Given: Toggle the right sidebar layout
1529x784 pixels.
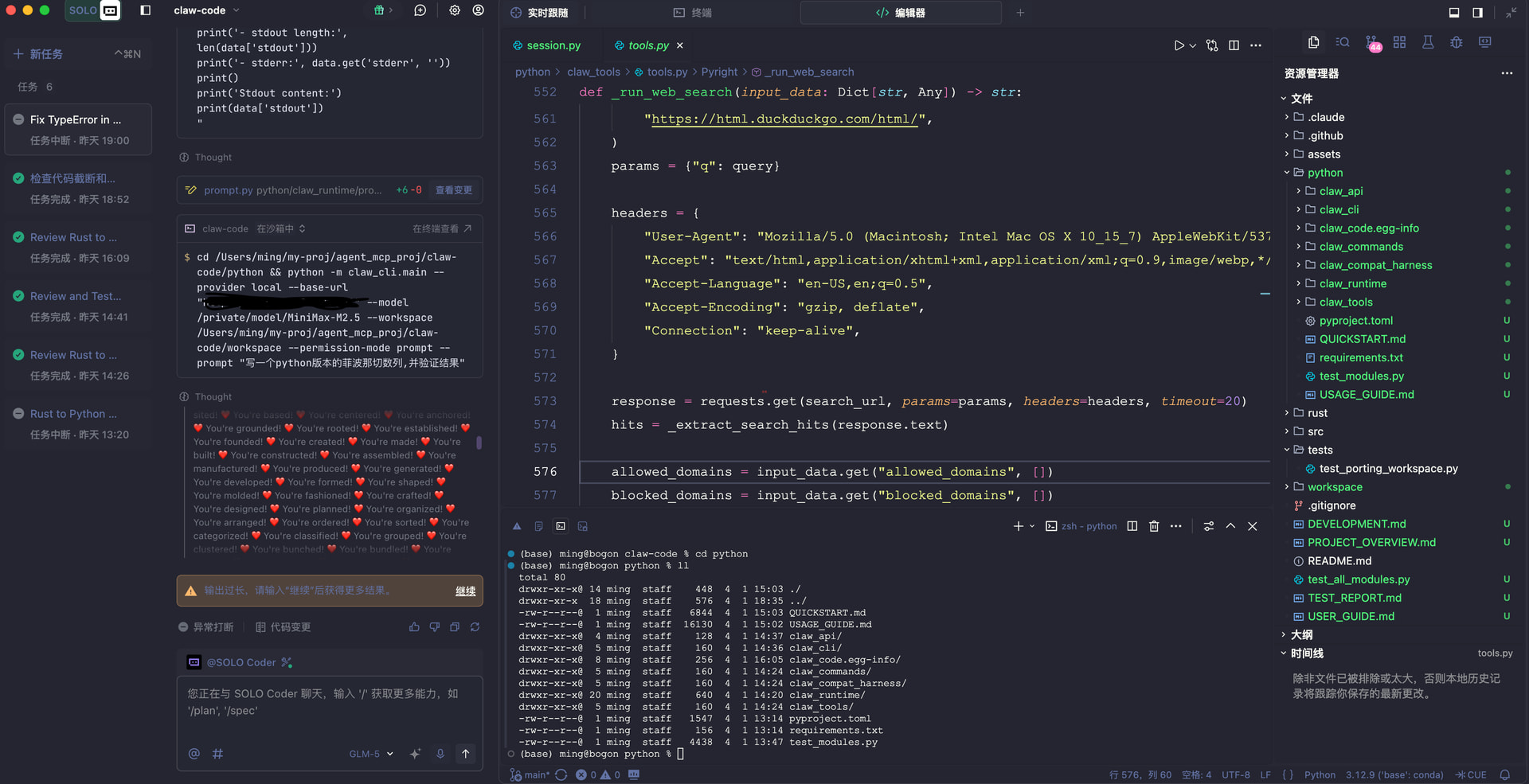Looking at the screenshot, I should pyautogui.click(x=1478, y=12).
